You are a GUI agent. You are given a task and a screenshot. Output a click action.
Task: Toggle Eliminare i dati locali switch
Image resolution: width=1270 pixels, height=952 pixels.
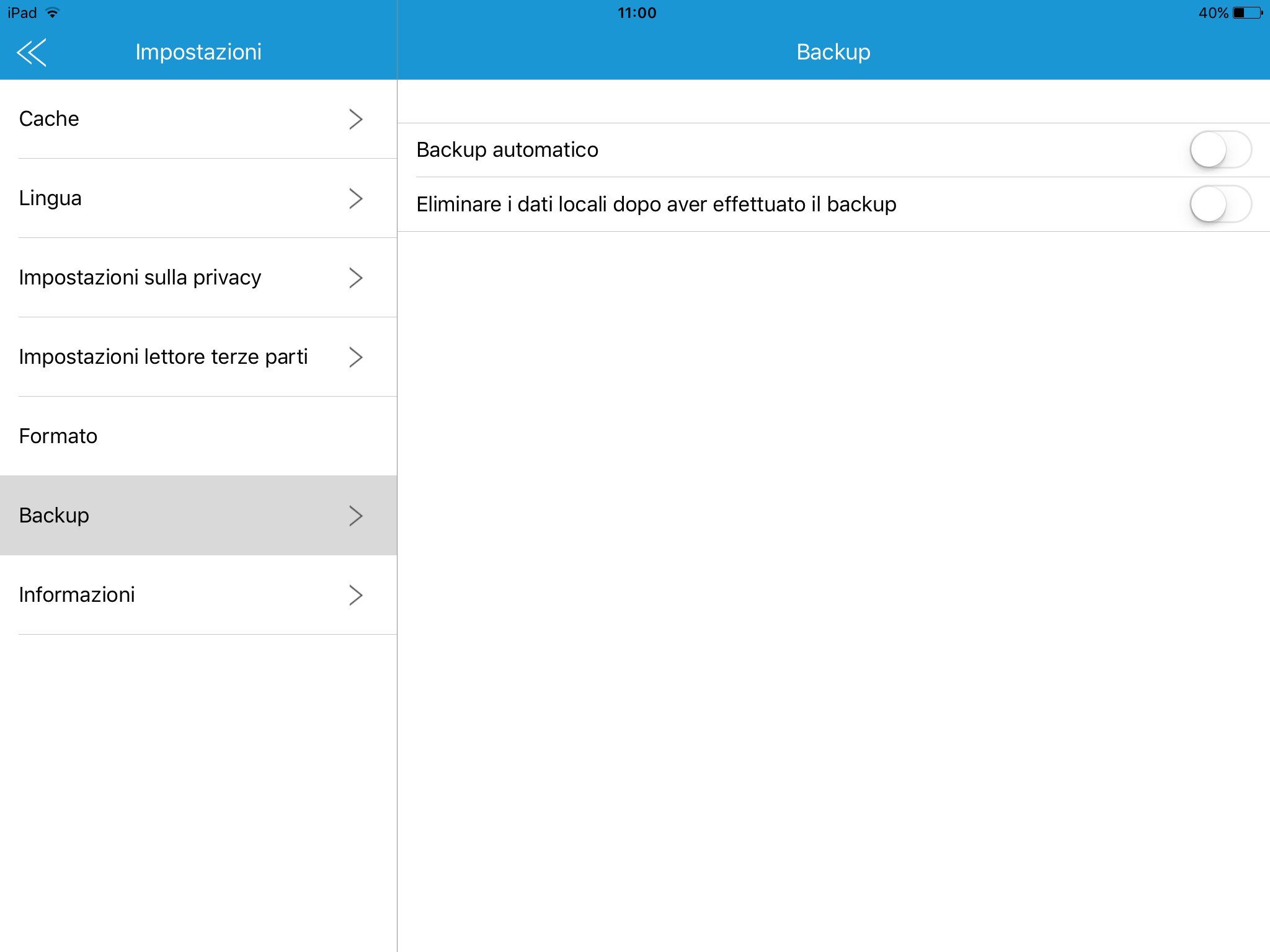point(1220,204)
